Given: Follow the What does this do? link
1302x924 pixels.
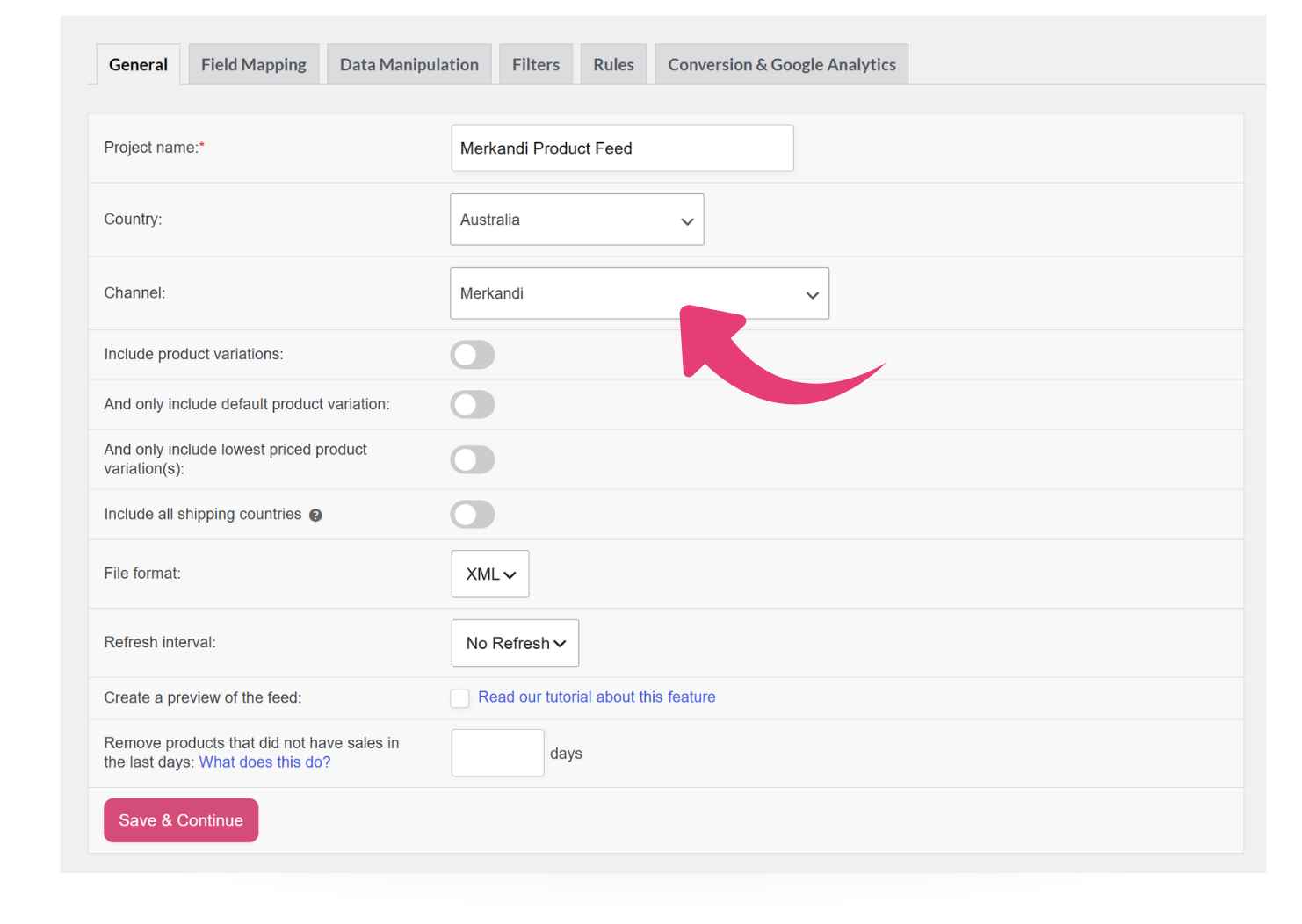Looking at the screenshot, I should [x=265, y=762].
